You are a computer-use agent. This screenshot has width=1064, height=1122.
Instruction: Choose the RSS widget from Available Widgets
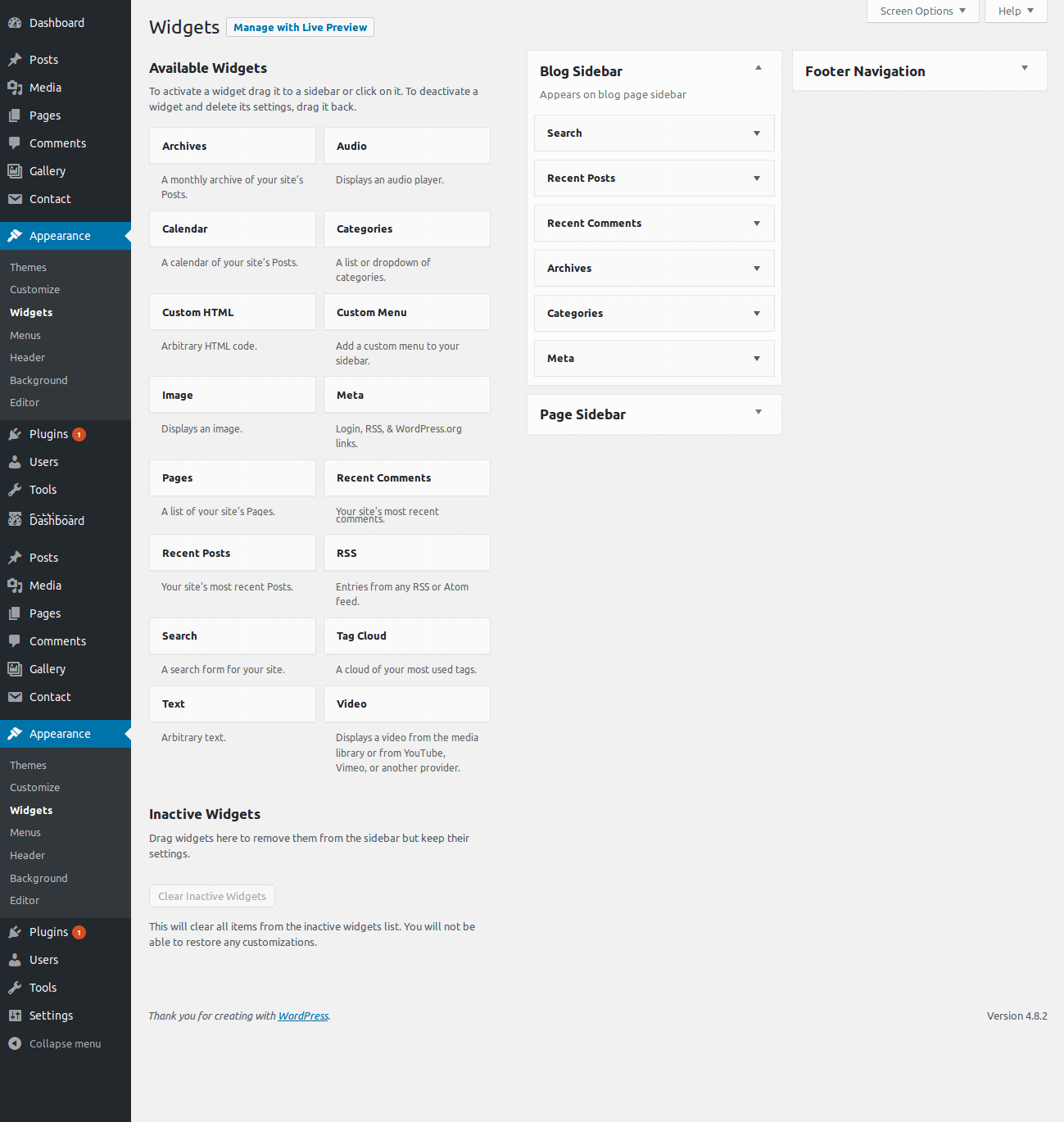click(406, 554)
